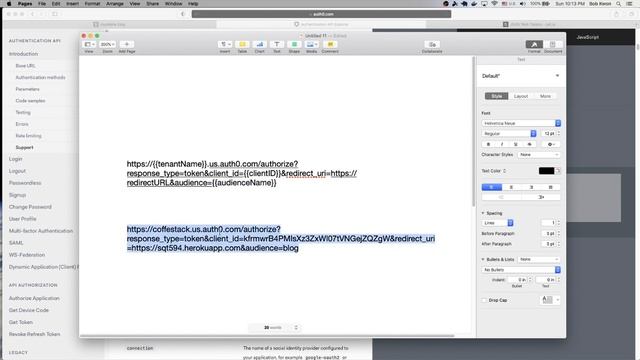Open the Default paragraph style dropdown

tap(521, 76)
